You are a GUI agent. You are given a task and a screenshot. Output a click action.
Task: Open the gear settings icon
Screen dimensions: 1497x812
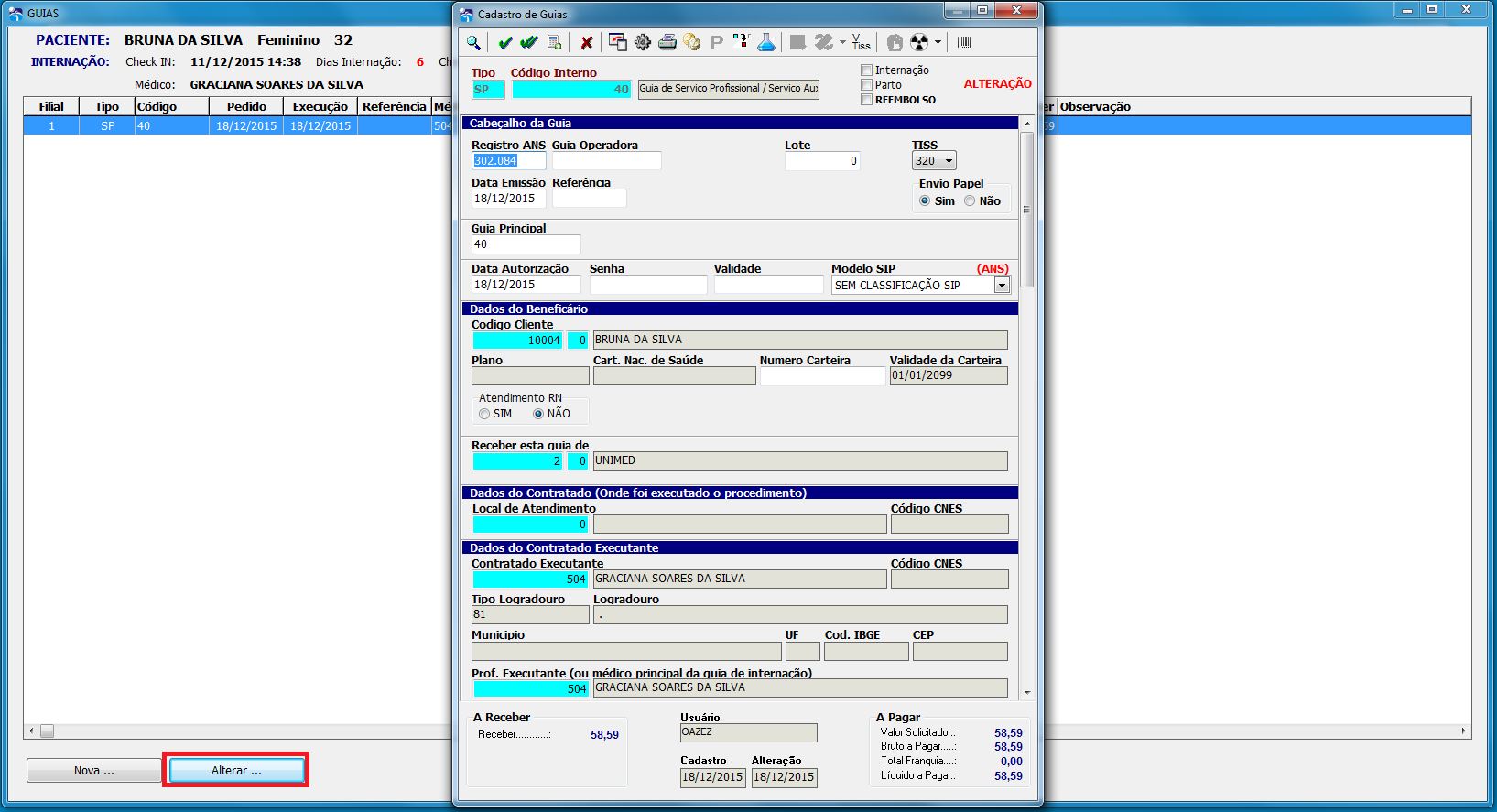click(643, 42)
